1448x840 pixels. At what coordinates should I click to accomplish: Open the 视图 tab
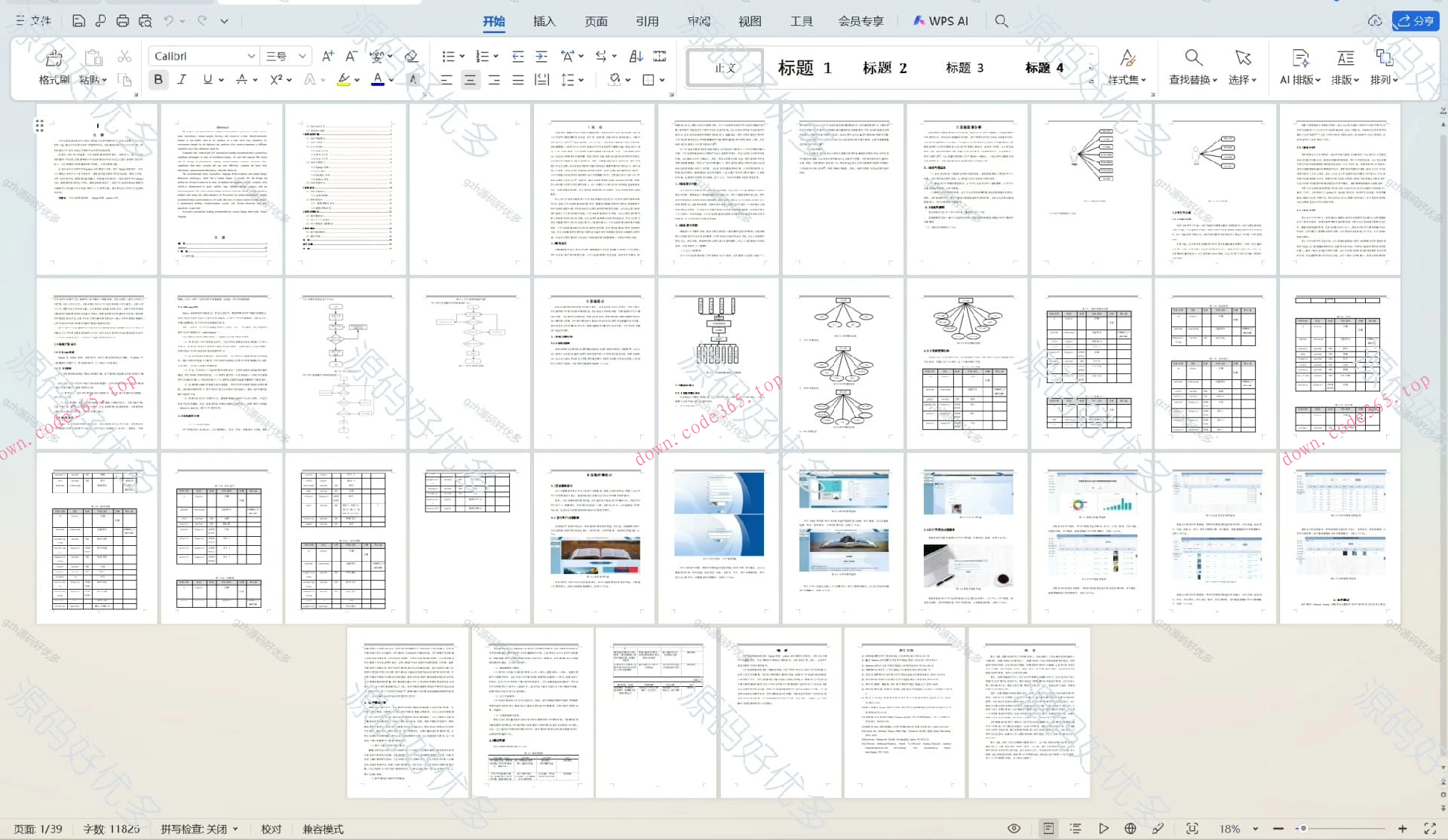[x=749, y=21]
